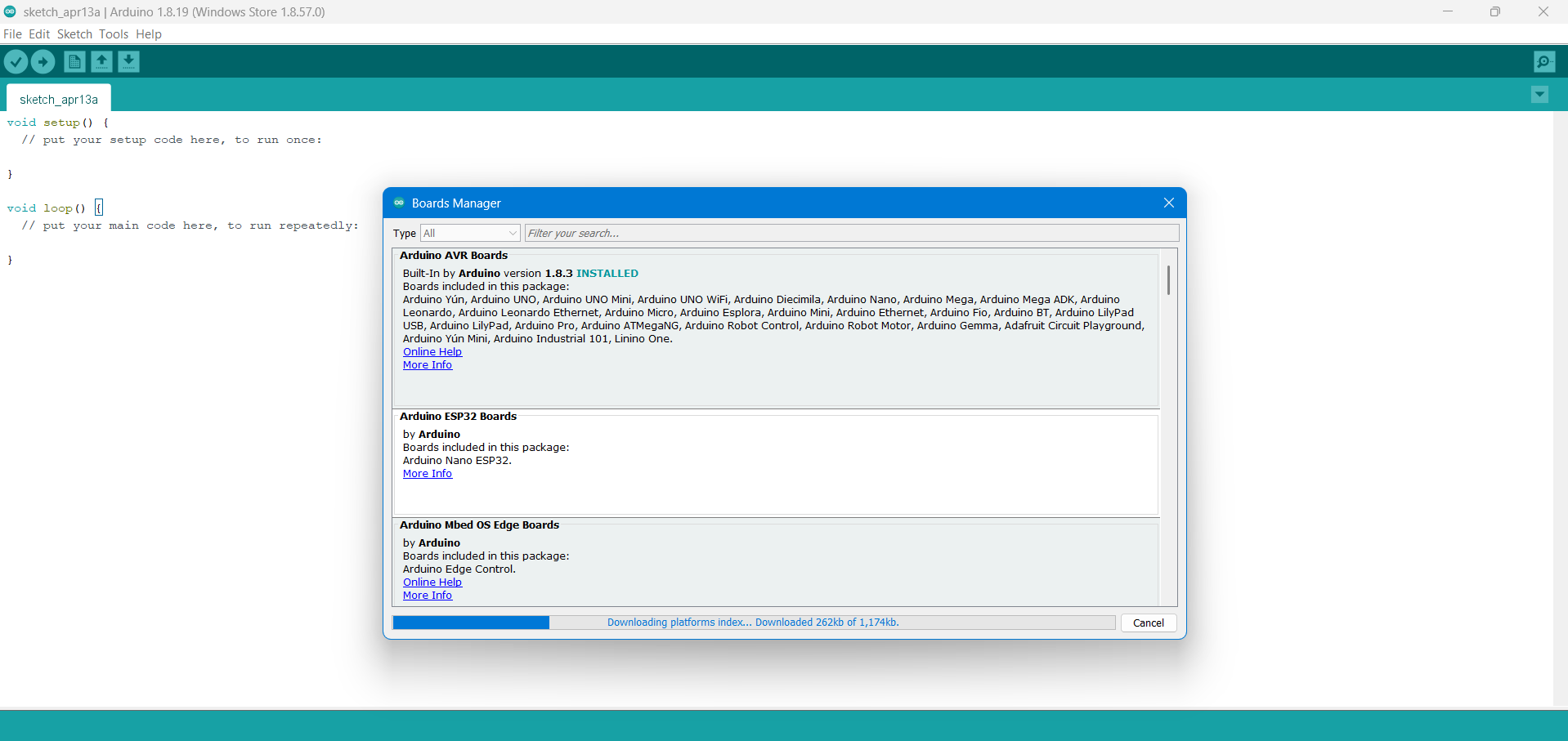1568x741 pixels.
Task: Expand the Type filter dropdown
Action: coord(470,233)
